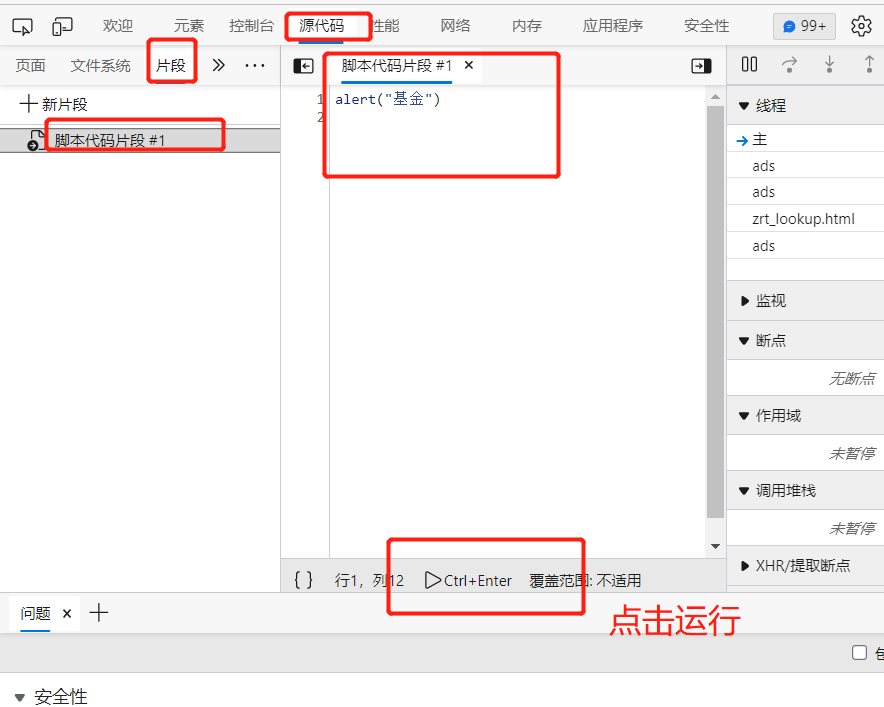Open the 99+ issues counter
Viewport: 884px width, 707px height.
tap(804, 26)
